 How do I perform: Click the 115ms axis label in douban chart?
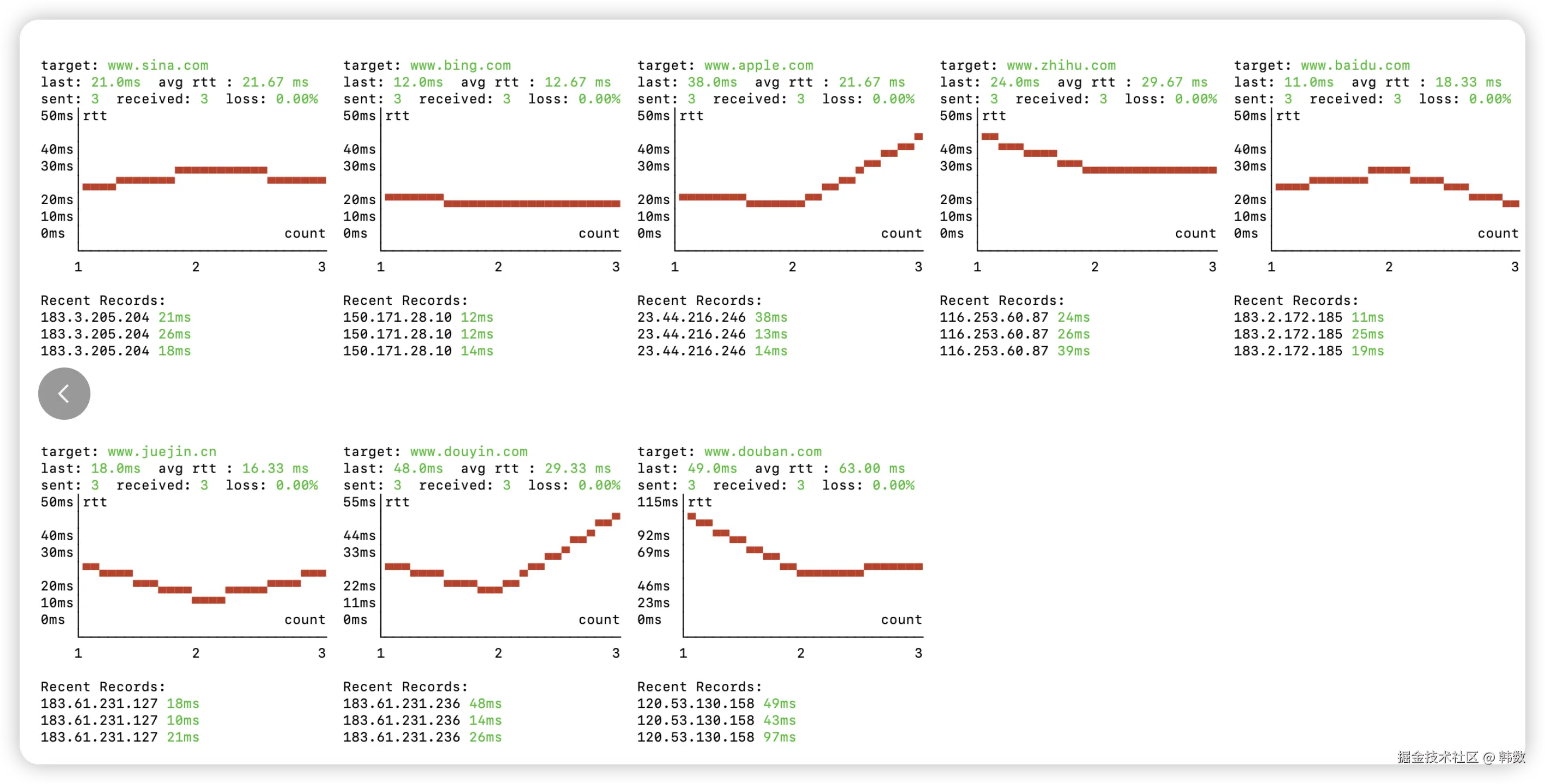tap(657, 501)
